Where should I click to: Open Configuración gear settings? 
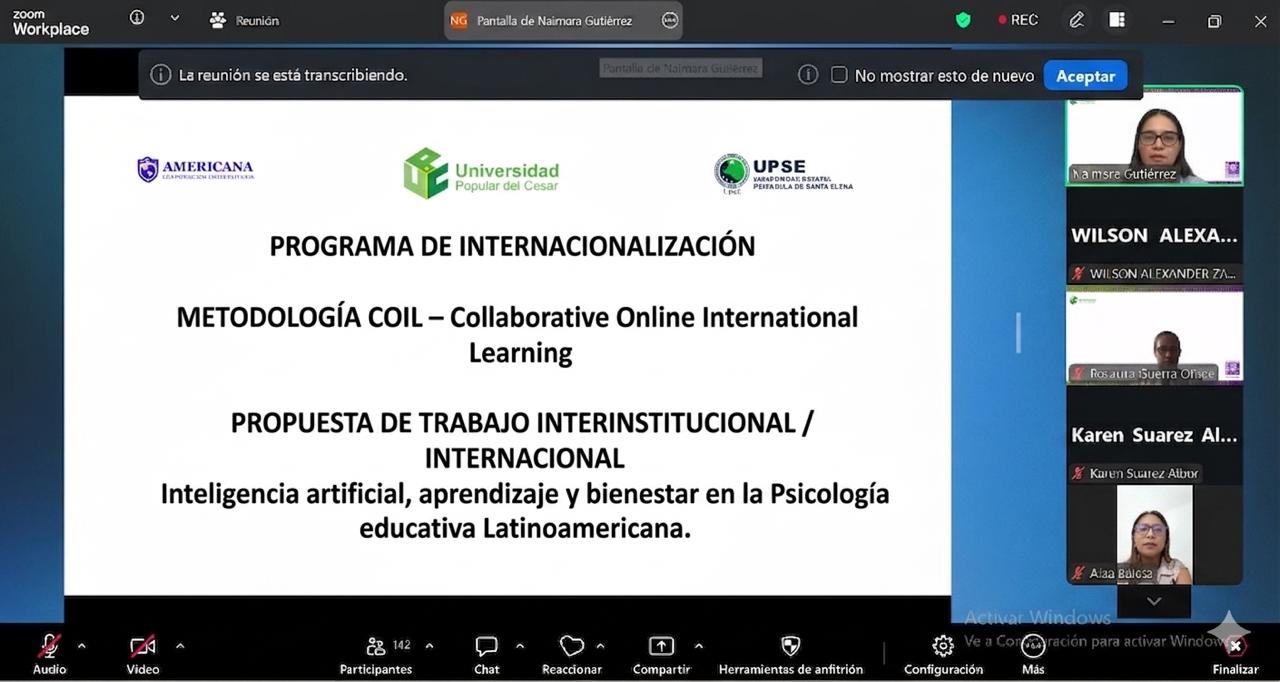(943, 646)
